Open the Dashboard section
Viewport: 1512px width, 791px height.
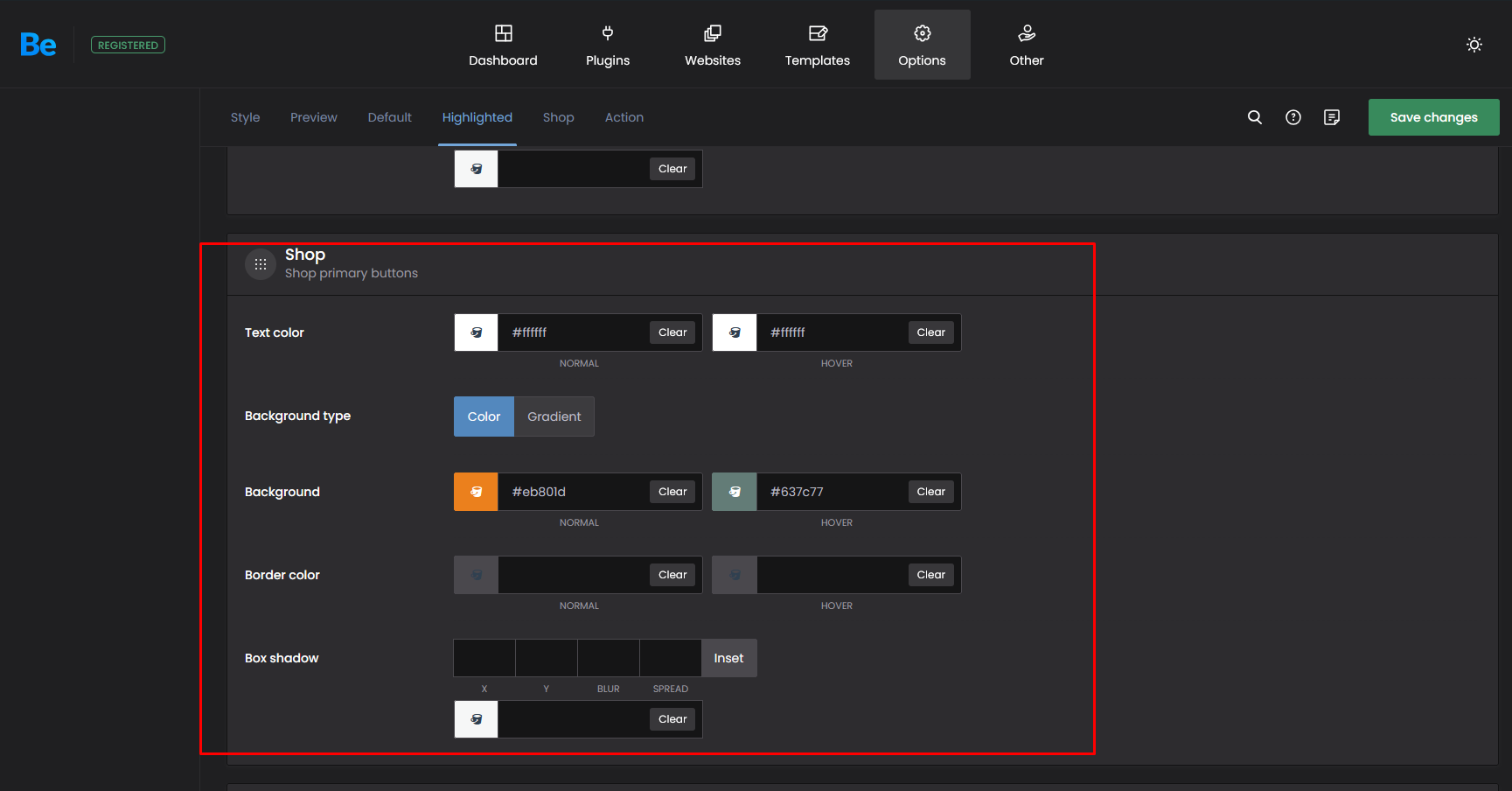coord(503,45)
